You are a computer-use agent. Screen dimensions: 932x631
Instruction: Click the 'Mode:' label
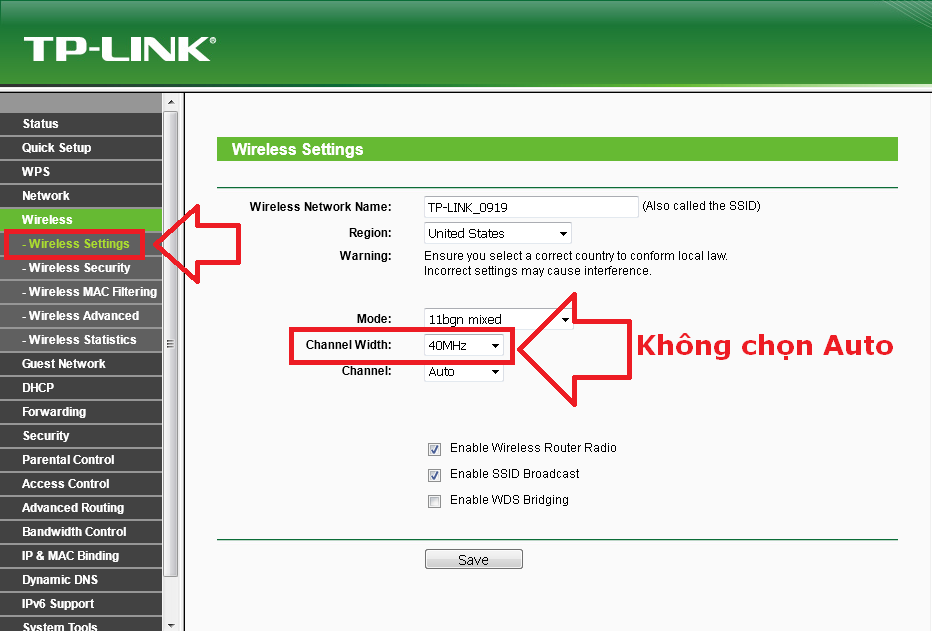(x=374, y=318)
